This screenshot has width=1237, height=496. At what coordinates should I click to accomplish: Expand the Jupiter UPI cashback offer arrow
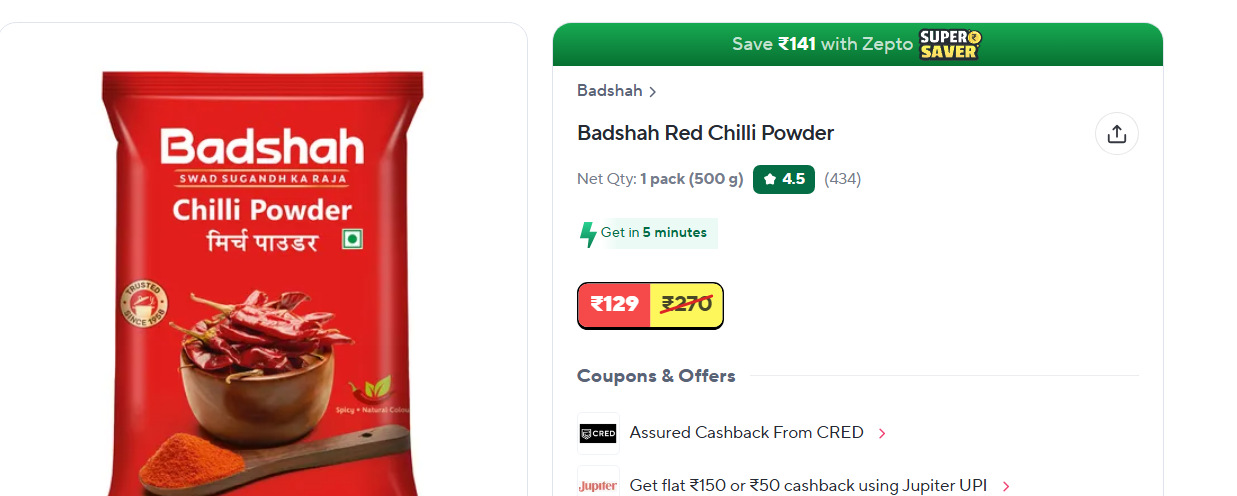point(1006,486)
